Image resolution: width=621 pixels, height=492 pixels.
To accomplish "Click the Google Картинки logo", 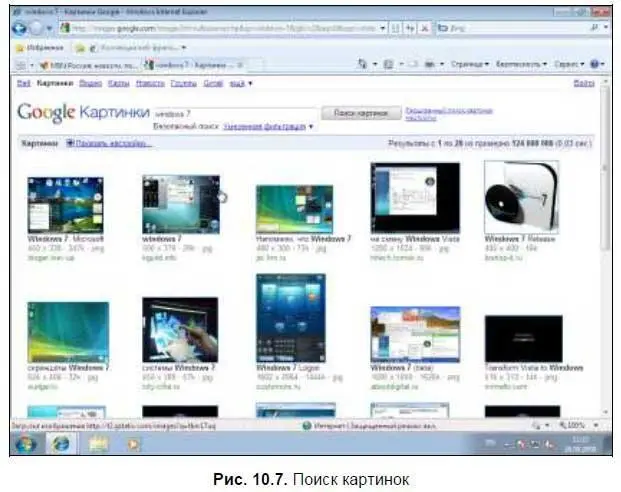I will (83, 113).
